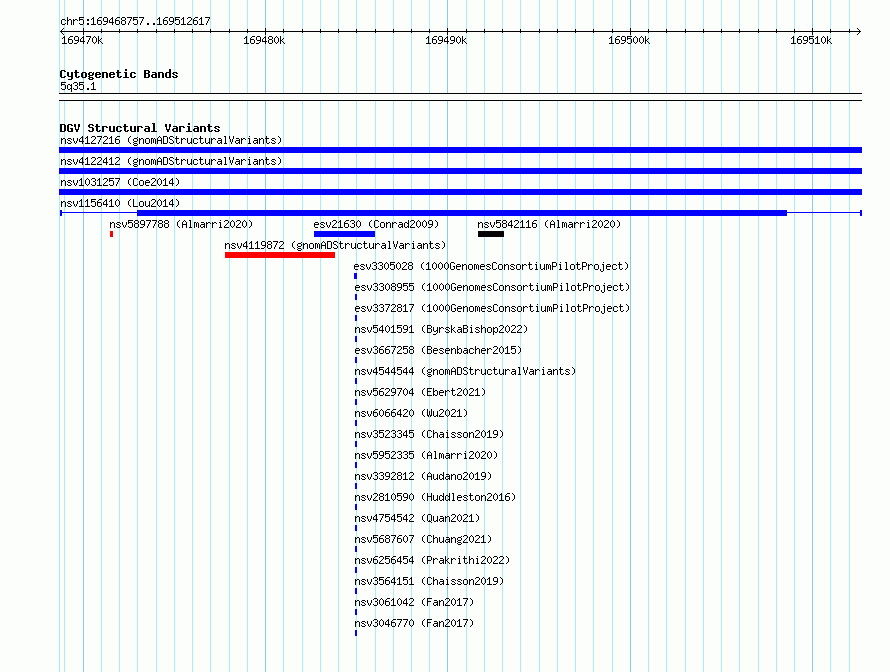Viewport: 890px width, 672px height.
Task: Click nsv3523345 (Chaisson2019)
Action: pyautogui.click(x=429, y=434)
